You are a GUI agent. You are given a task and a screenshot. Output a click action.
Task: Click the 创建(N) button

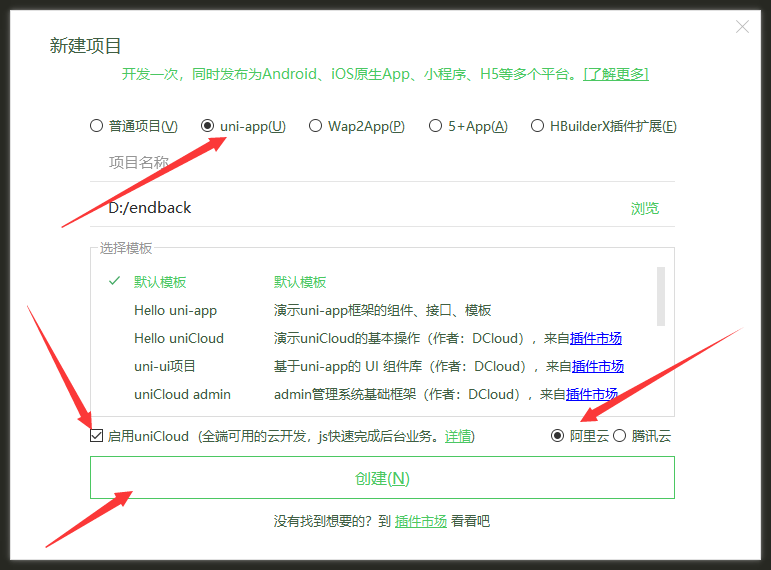tap(382, 478)
